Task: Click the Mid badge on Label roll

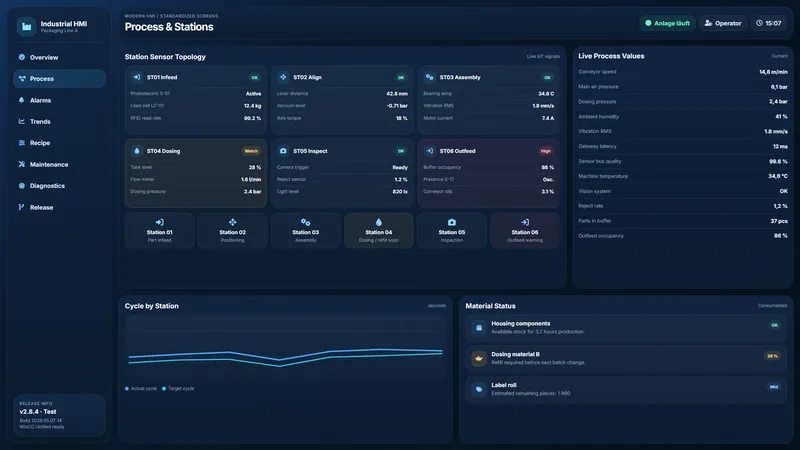Action: pos(773,387)
